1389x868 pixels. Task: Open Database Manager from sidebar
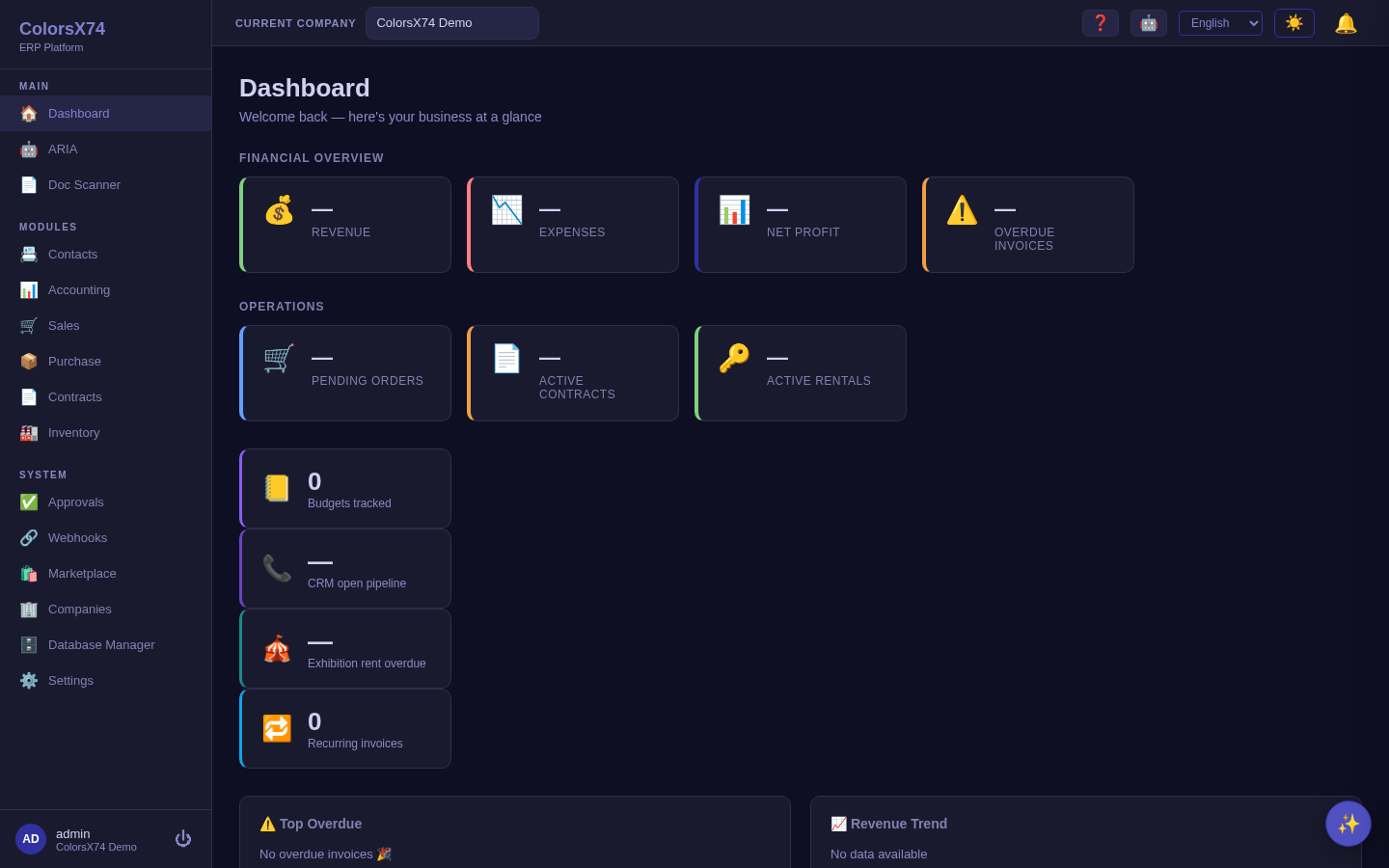[105, 645]
